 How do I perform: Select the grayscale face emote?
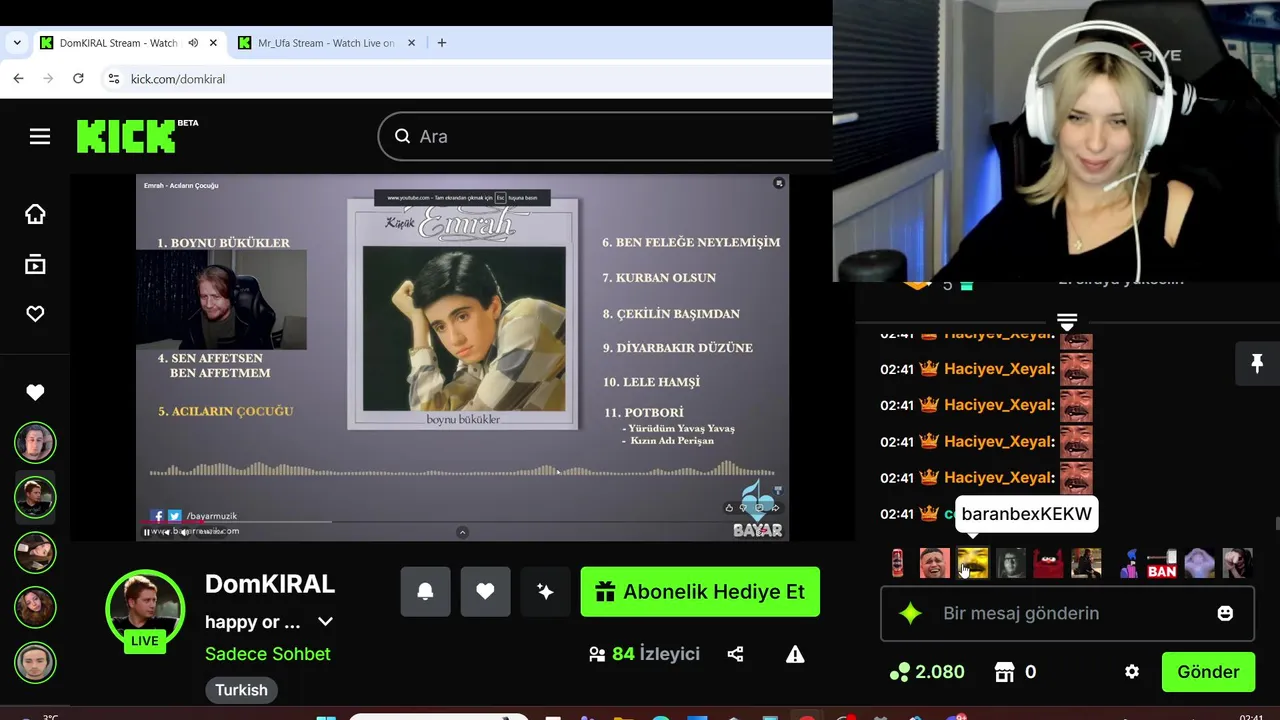[1011, 563]
